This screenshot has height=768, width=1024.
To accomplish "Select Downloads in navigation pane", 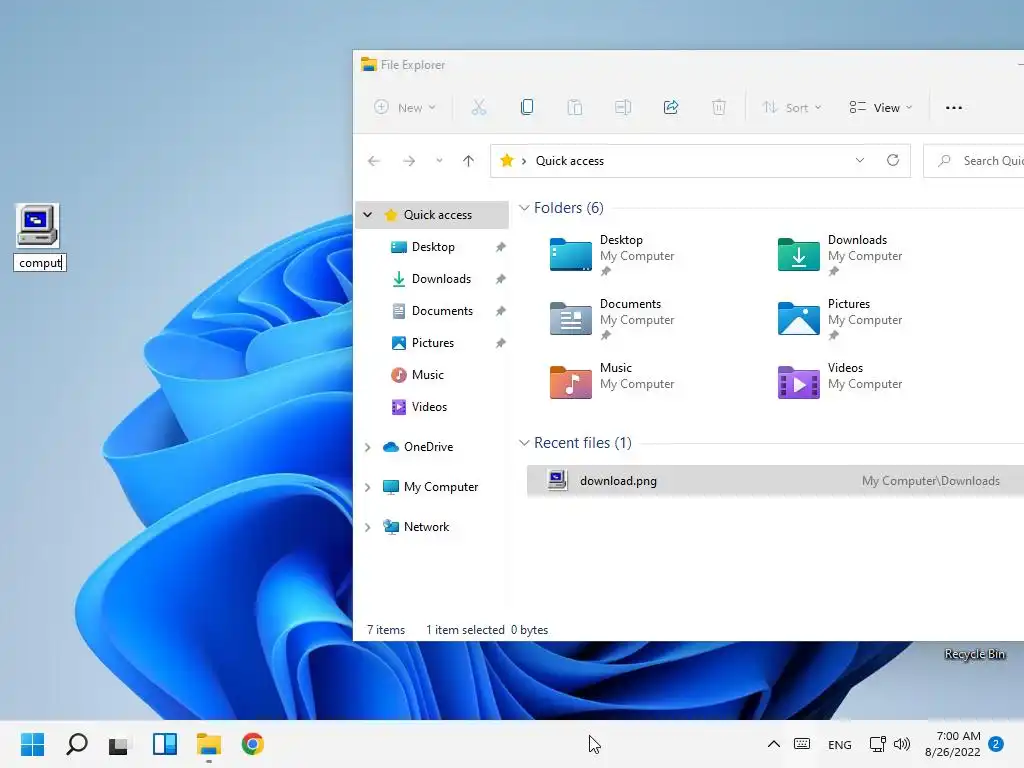I will (x=441, y=279).
